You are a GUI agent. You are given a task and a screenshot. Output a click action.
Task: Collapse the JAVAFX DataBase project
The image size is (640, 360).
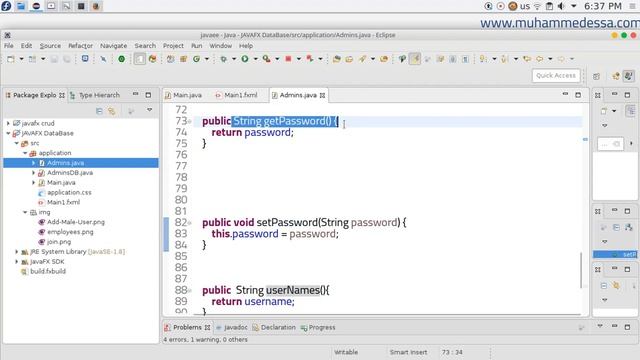pos(8,133)
